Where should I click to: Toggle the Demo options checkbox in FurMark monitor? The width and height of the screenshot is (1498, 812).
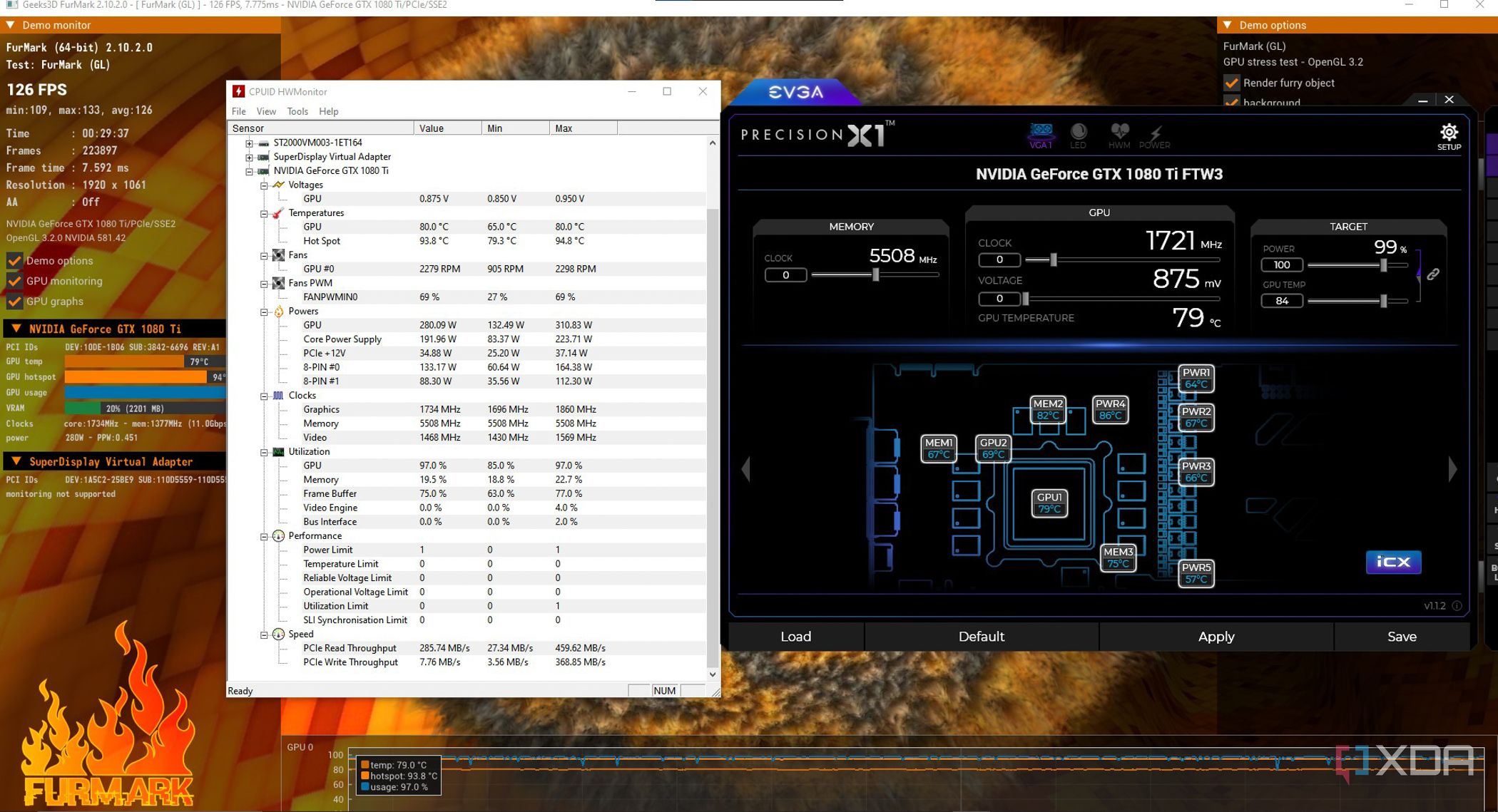point(14,261)
